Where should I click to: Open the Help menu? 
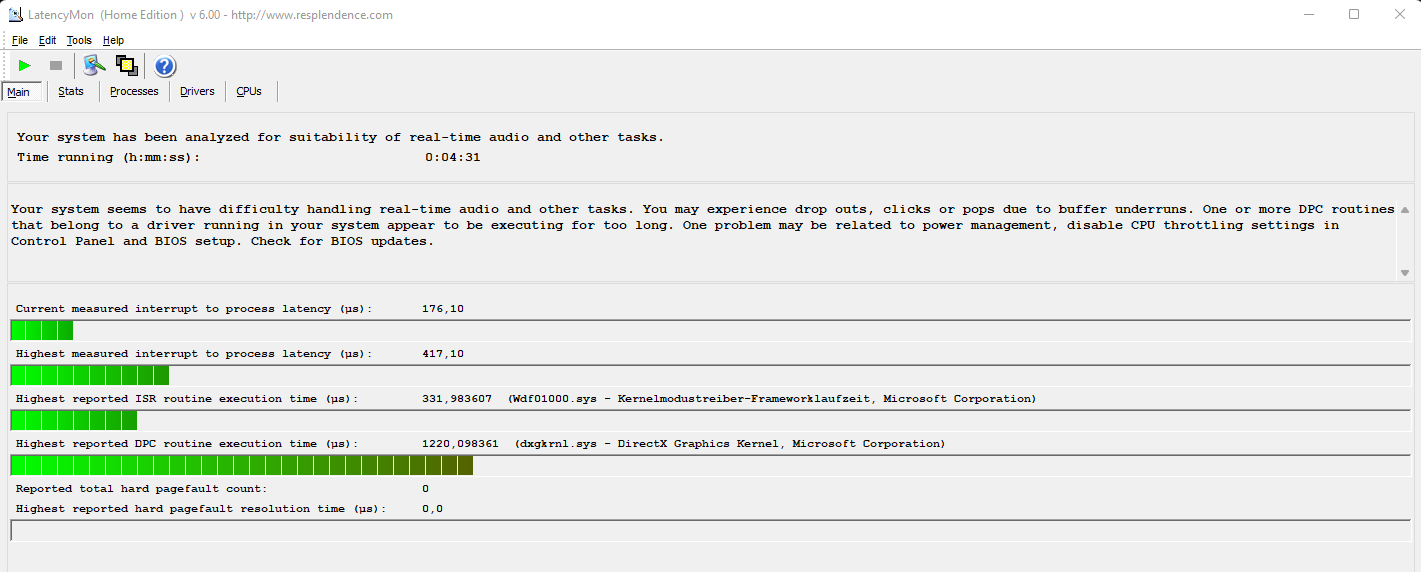[x=113, y=40]
